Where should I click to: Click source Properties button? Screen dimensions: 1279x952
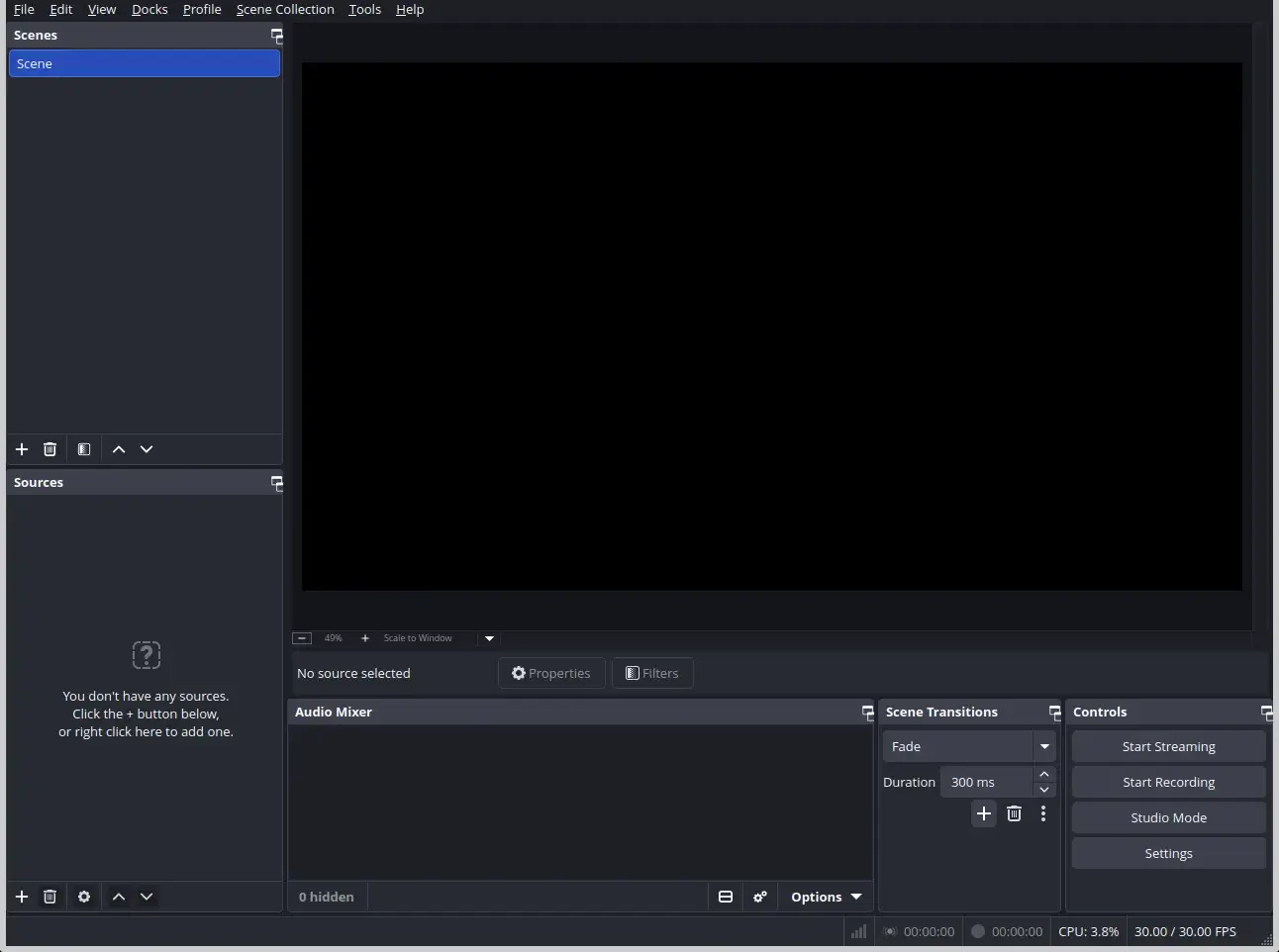pyautogui.click(x=551, y=673)
